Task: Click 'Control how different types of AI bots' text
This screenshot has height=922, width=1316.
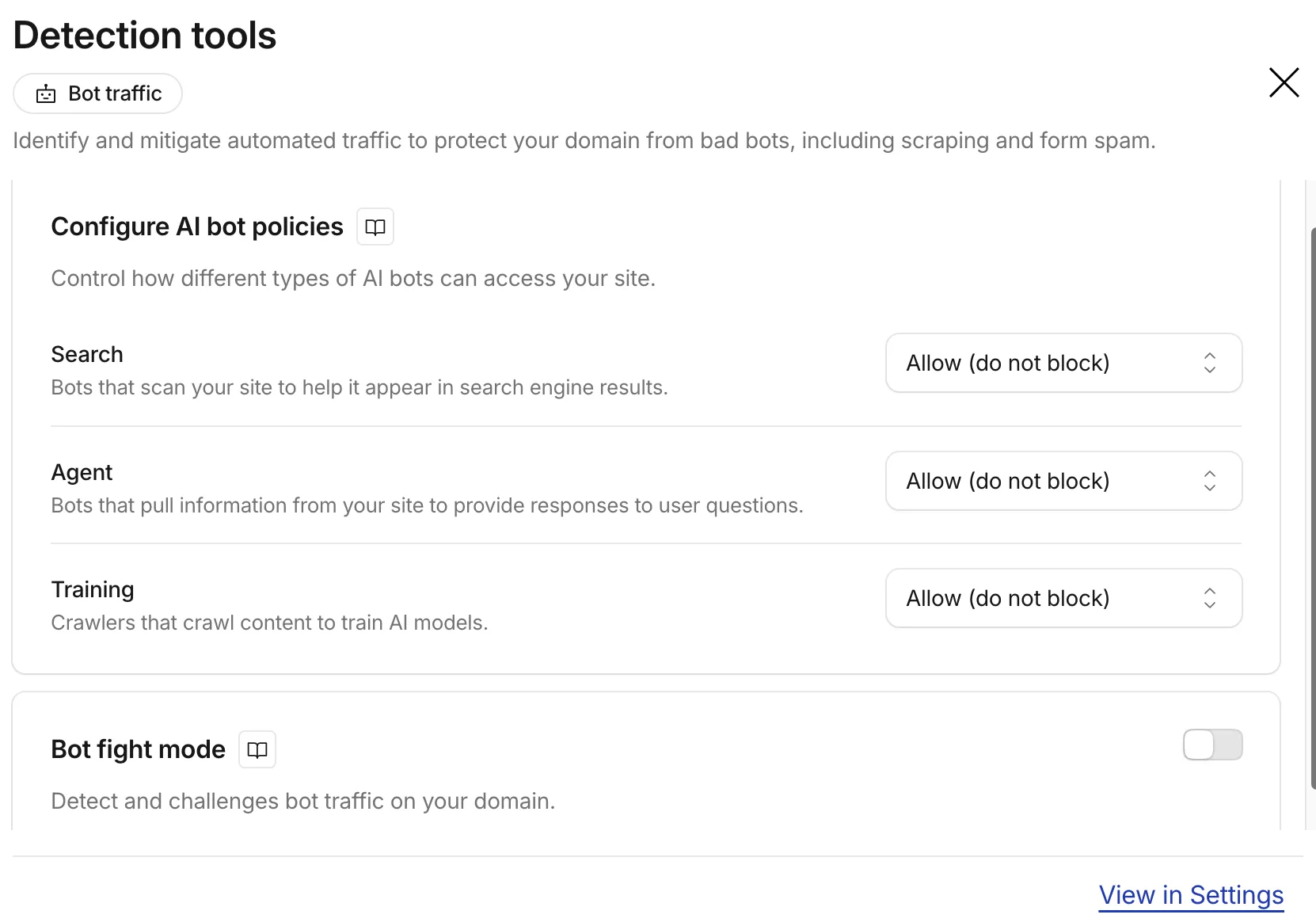Action: (353, 279)
